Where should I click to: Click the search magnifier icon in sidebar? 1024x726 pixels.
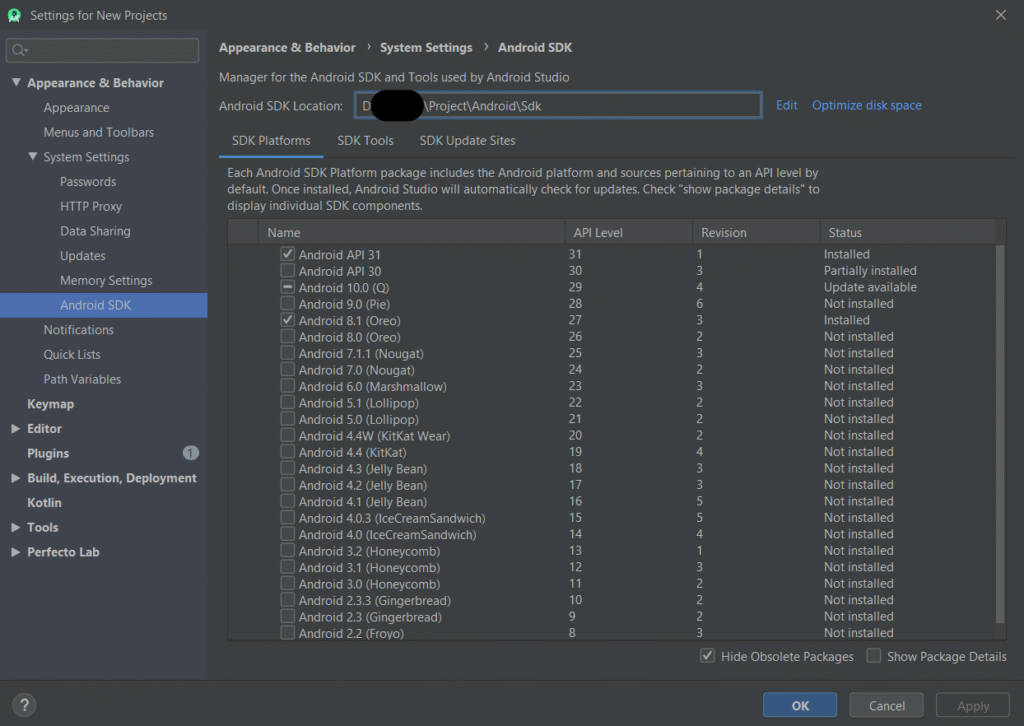point(19,50)
